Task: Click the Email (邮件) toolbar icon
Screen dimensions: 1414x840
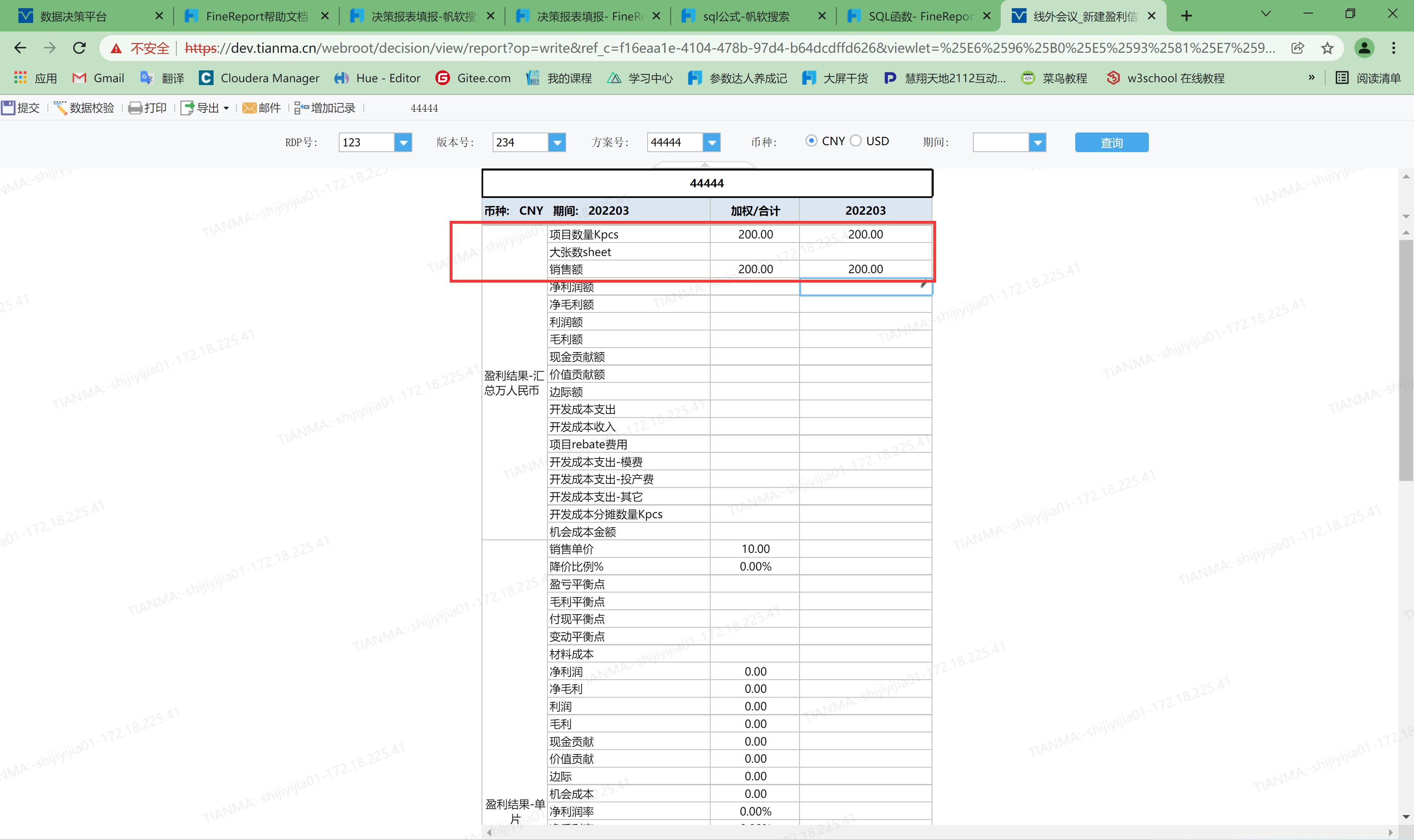Action: pos(249,108)
